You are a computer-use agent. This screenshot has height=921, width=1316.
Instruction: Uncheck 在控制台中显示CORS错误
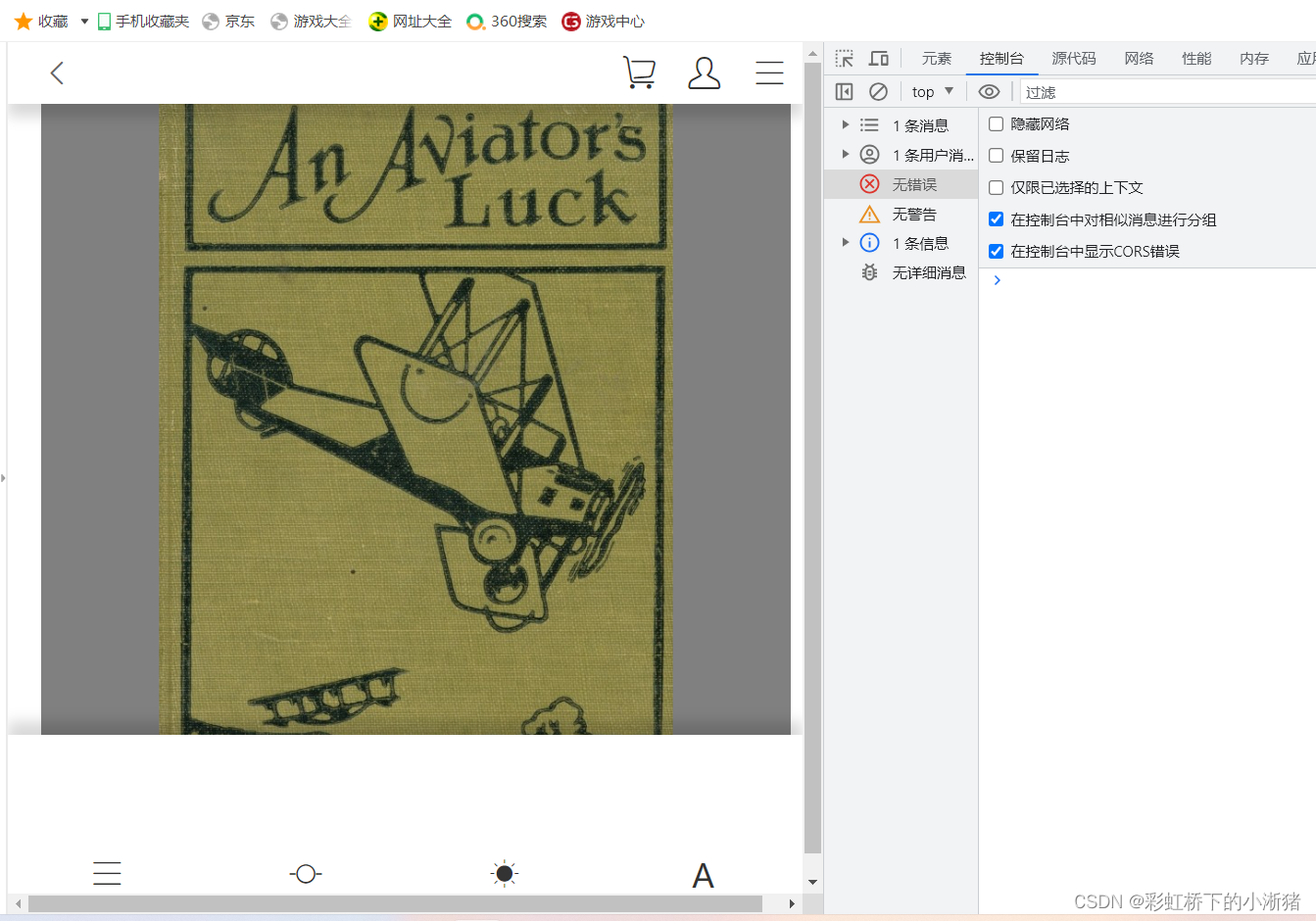tap(996, 251)
